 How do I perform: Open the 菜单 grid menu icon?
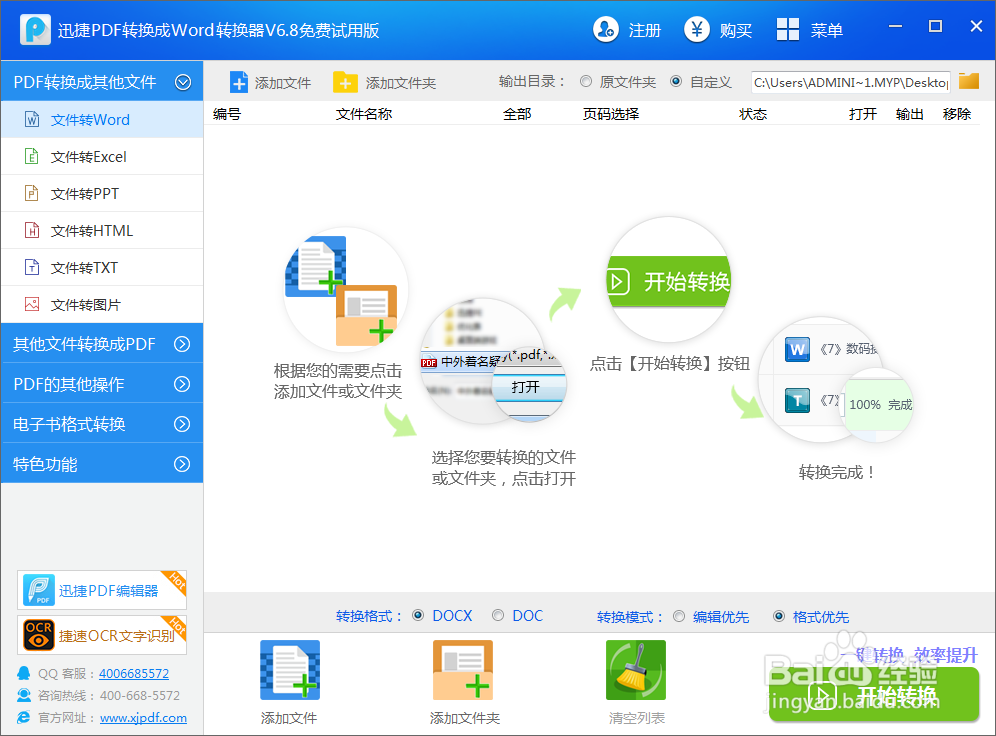click(788, 29)
